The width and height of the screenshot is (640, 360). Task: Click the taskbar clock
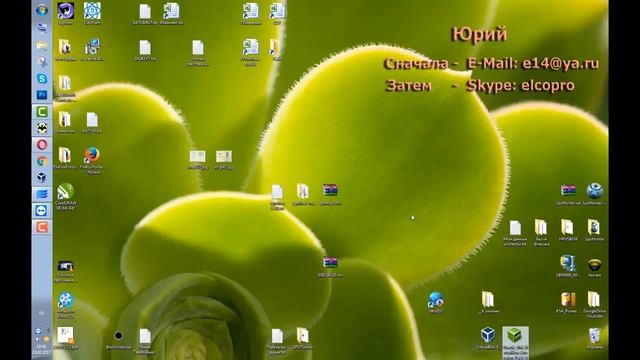tap(42, 349)
